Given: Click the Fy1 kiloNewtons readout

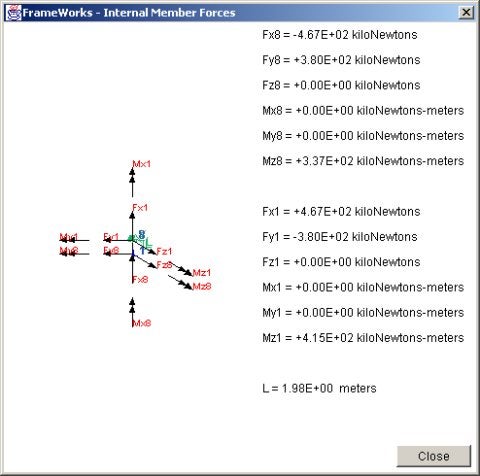Looking at the screenshot, I should coord(340,237).
